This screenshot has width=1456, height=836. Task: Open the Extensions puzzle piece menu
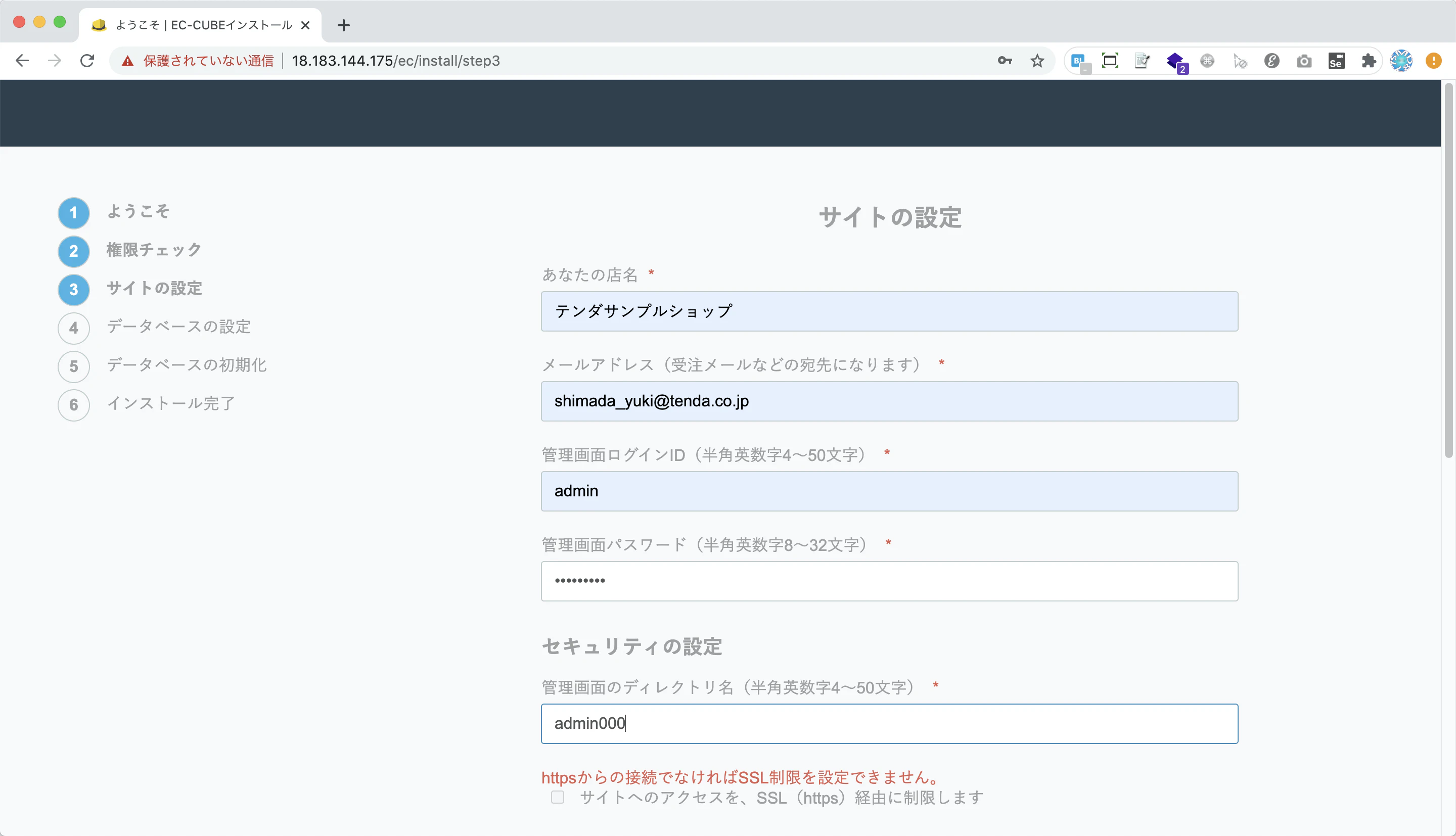(x=1369, y=61)
